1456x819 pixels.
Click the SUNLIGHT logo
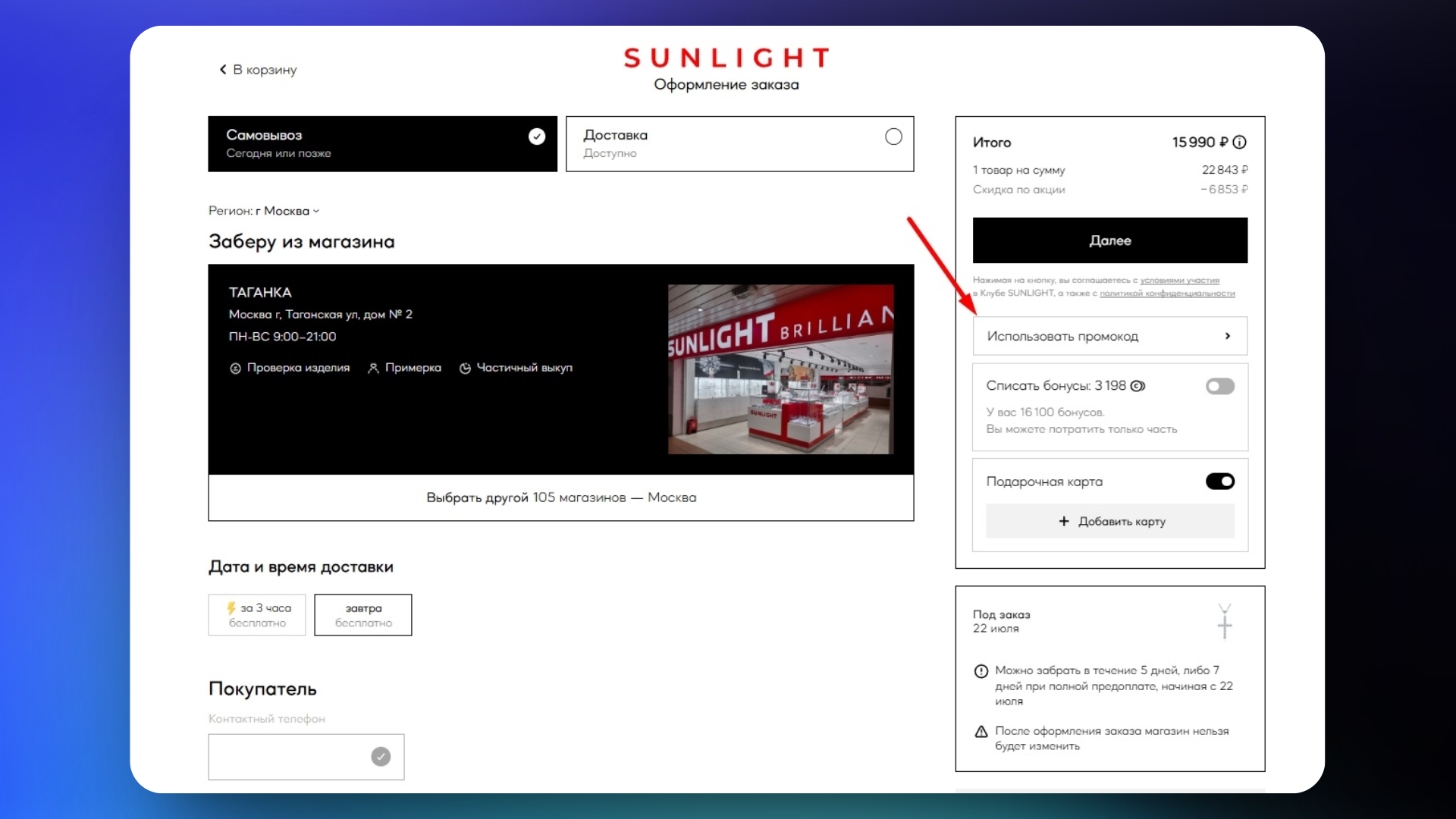[x=726, y=58]
